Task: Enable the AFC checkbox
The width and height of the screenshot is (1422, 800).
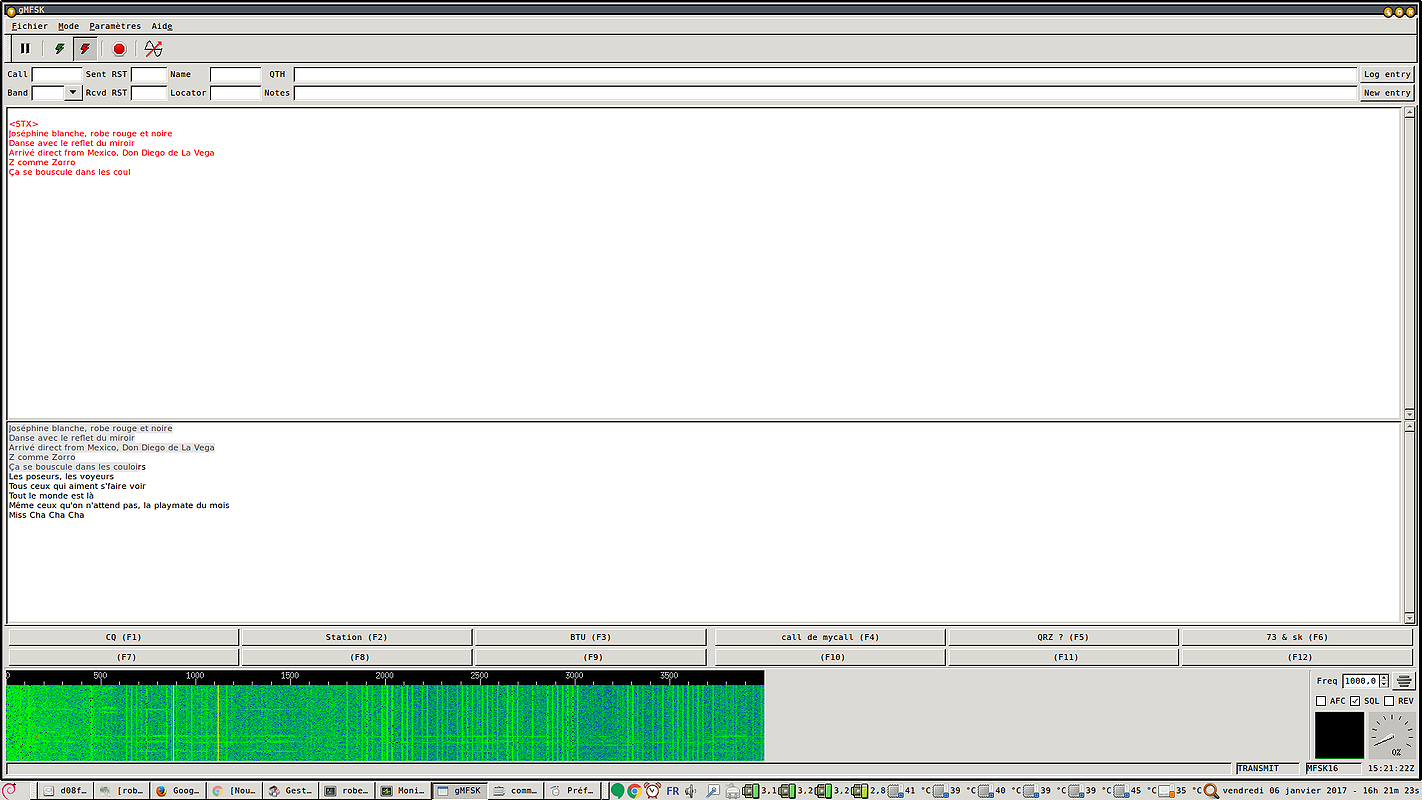Action: point(1321,701)
